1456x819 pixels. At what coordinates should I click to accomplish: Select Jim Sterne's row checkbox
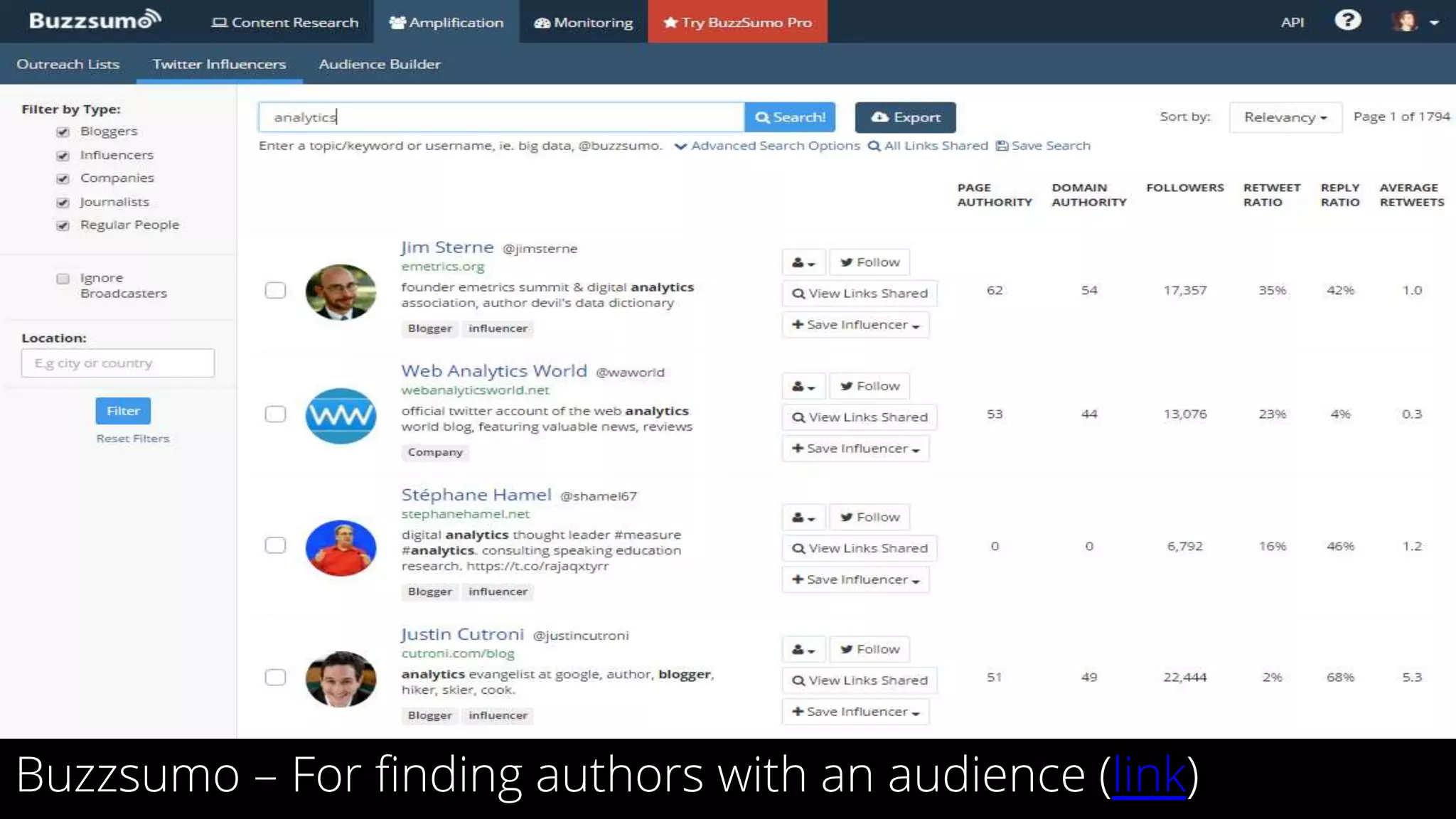pos(275,290)
